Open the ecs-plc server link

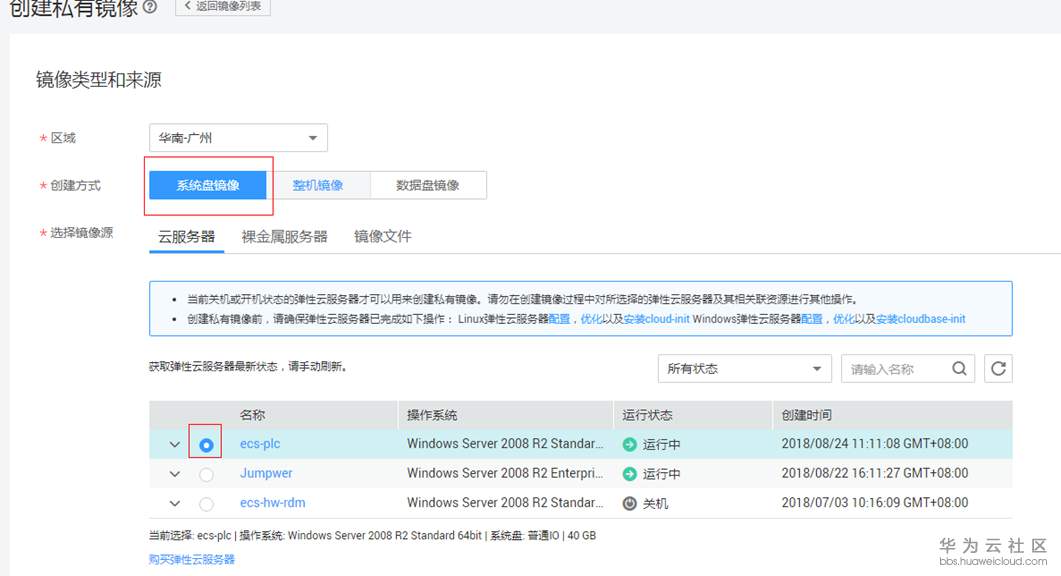coord(260,443)
